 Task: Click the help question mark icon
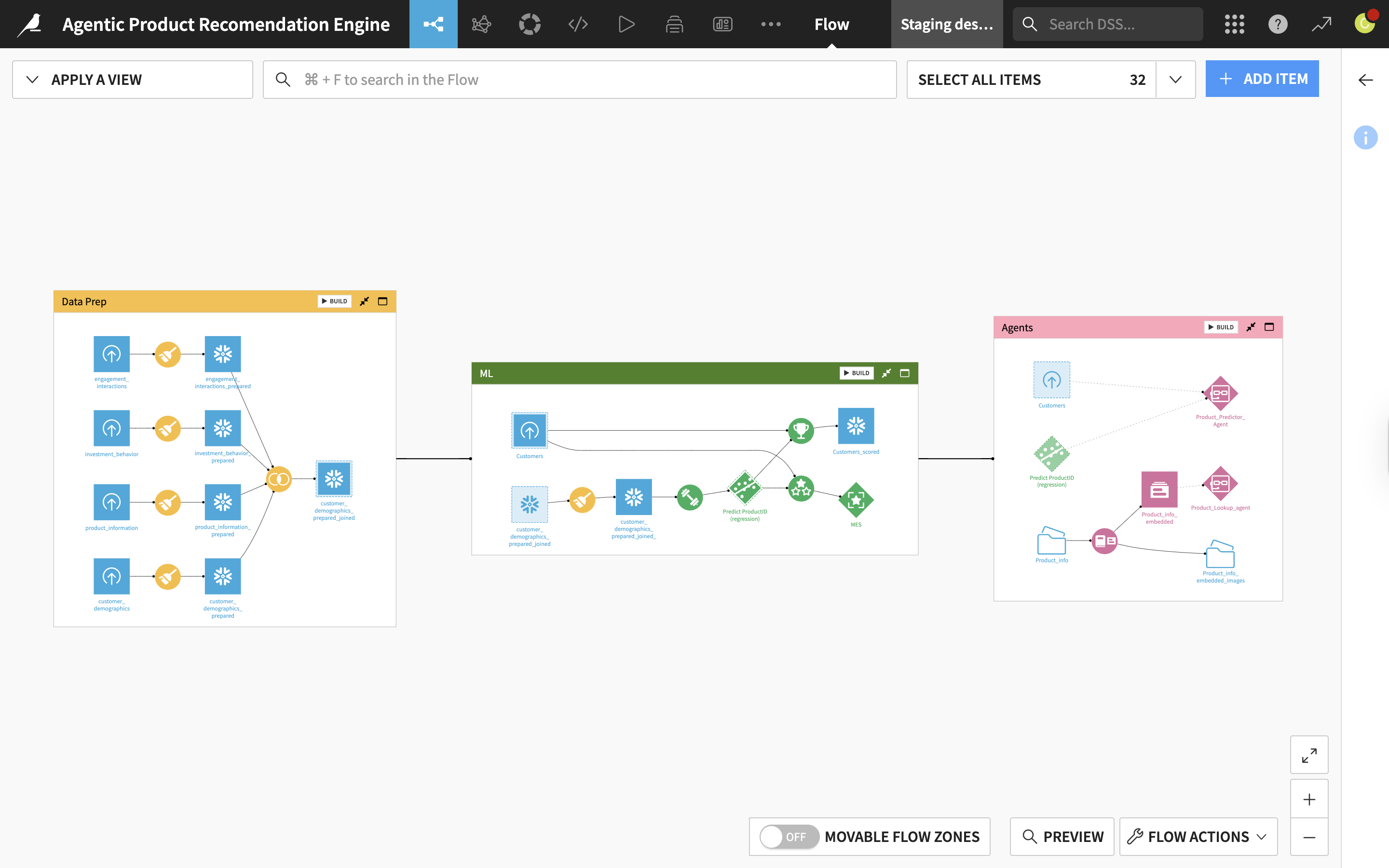pyautogui.click(x=1277, y=24)
